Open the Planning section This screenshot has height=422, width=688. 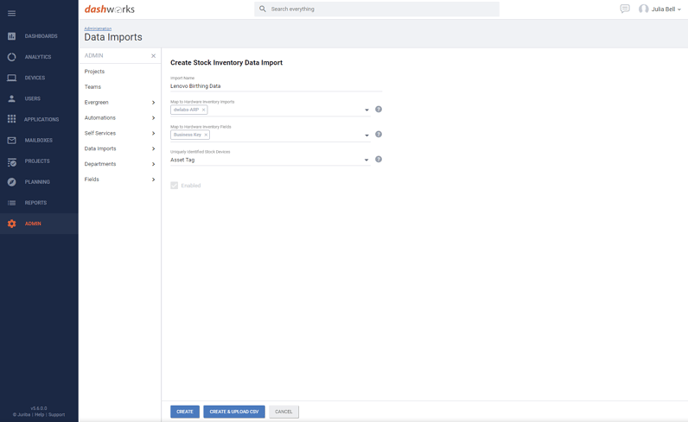39,182
